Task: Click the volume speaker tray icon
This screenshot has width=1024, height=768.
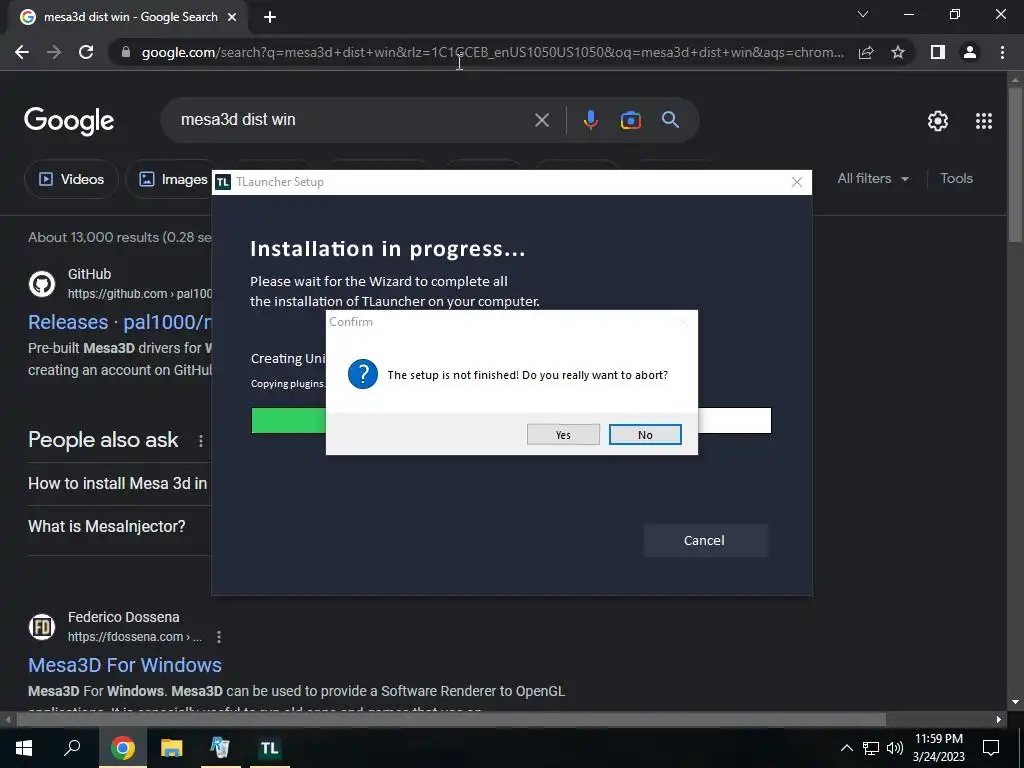Action: click(894, 748)
